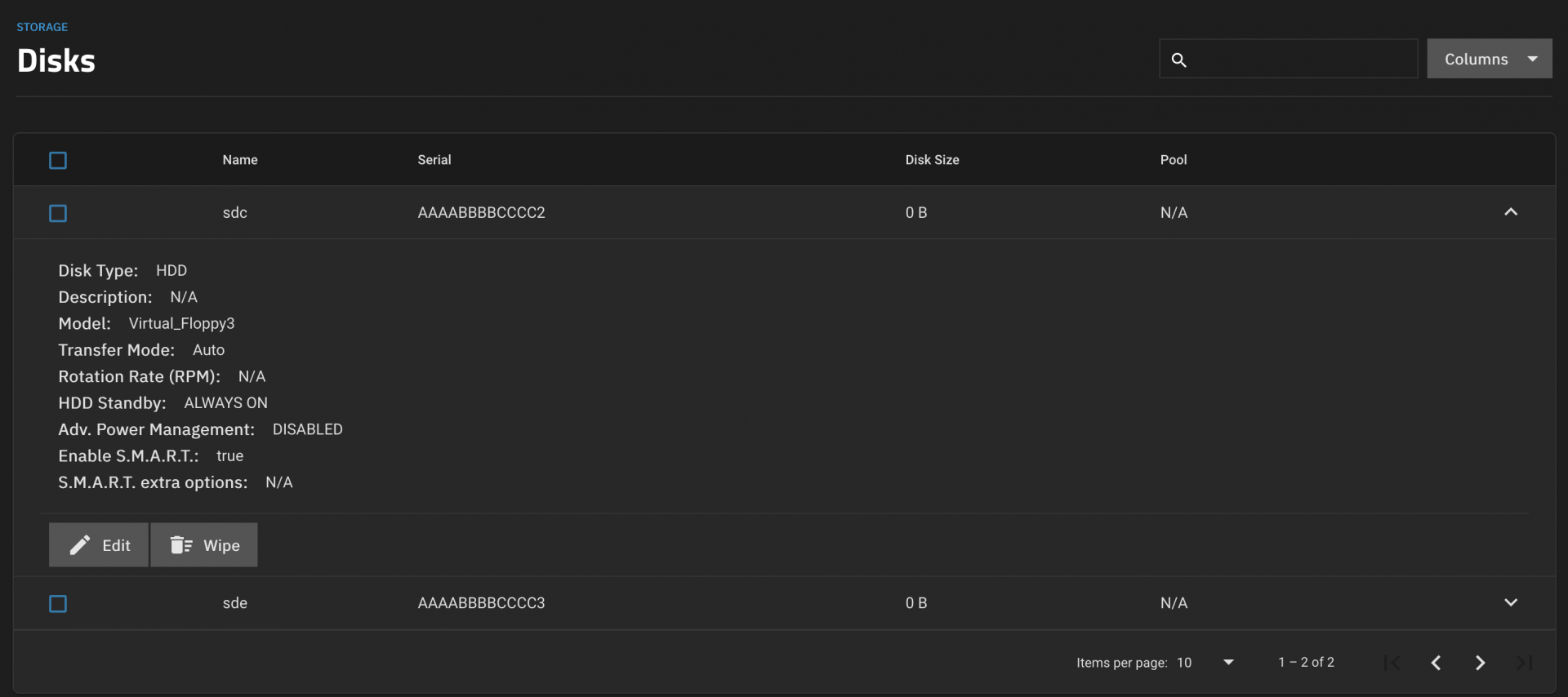Click serial AAAABBBBCCCC3 cell
Viewport: 1568px width, 697px height.
click(x=481, y=603)
